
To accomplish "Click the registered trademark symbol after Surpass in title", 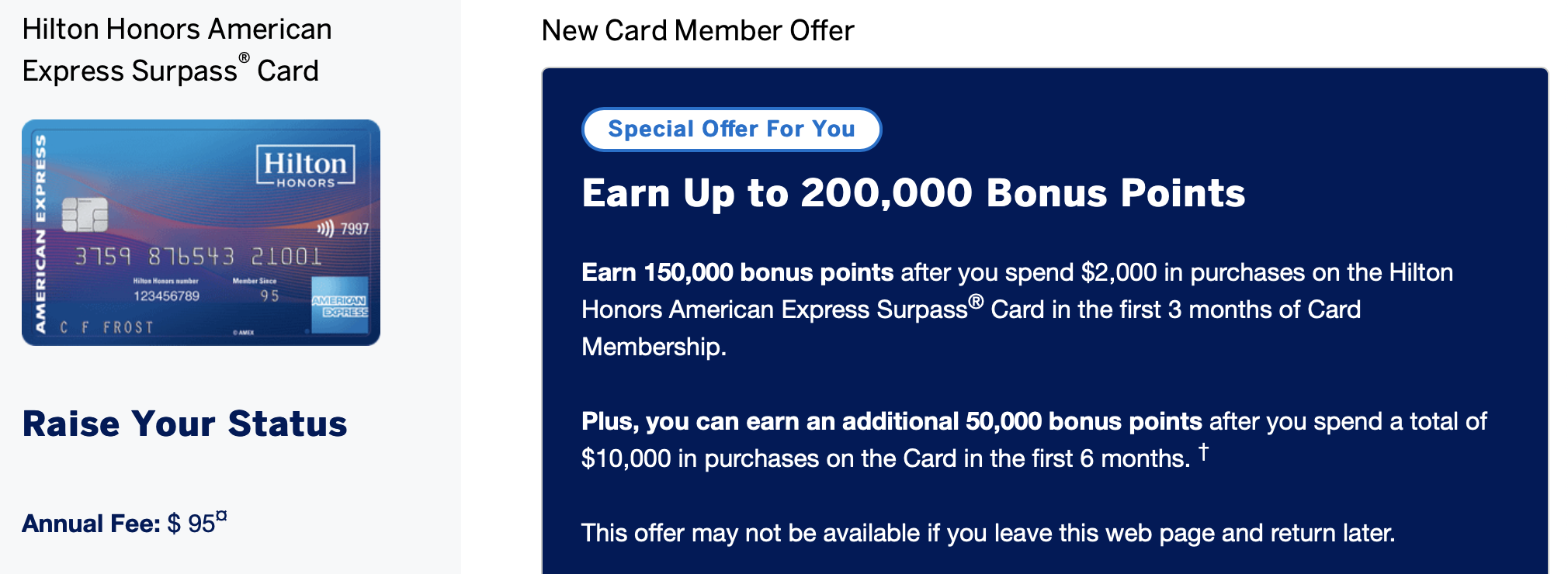I will (245, 58).
